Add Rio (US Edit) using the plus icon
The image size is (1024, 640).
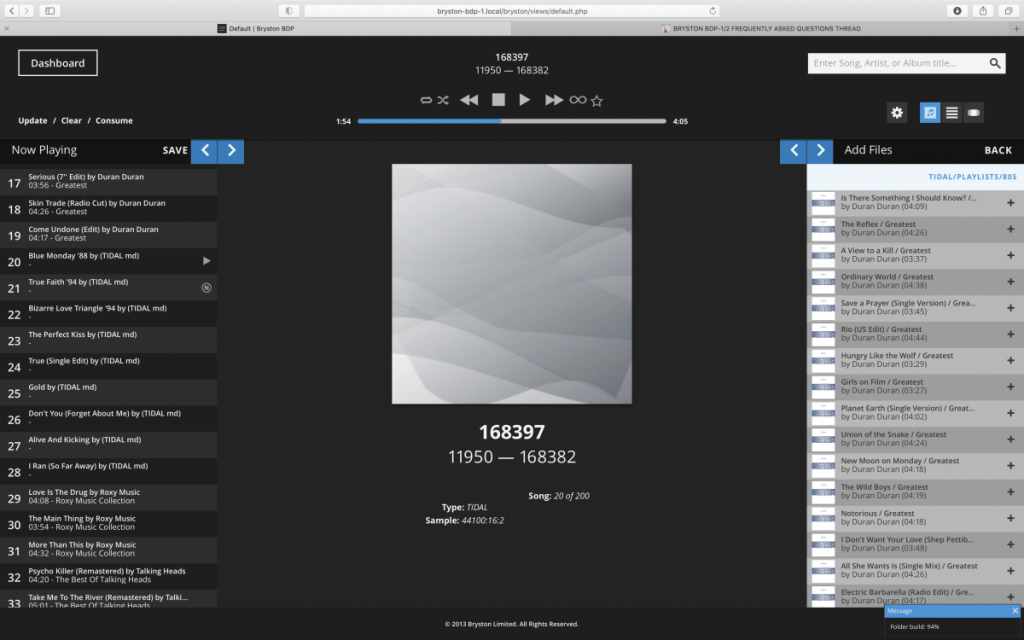click(x=1010, y=334)
